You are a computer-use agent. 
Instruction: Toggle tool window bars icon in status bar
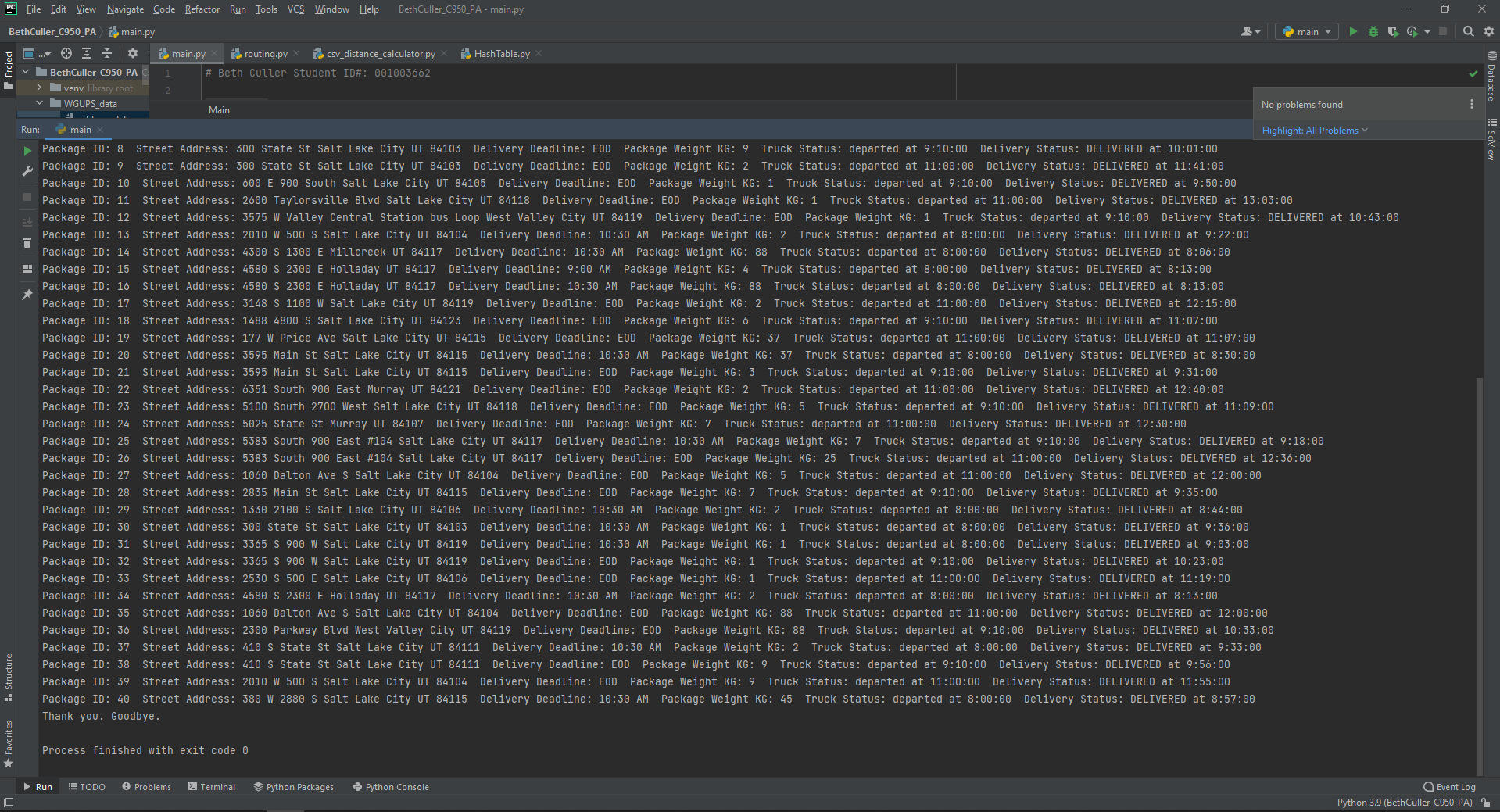pyautogui.click(x=9, y=803)
